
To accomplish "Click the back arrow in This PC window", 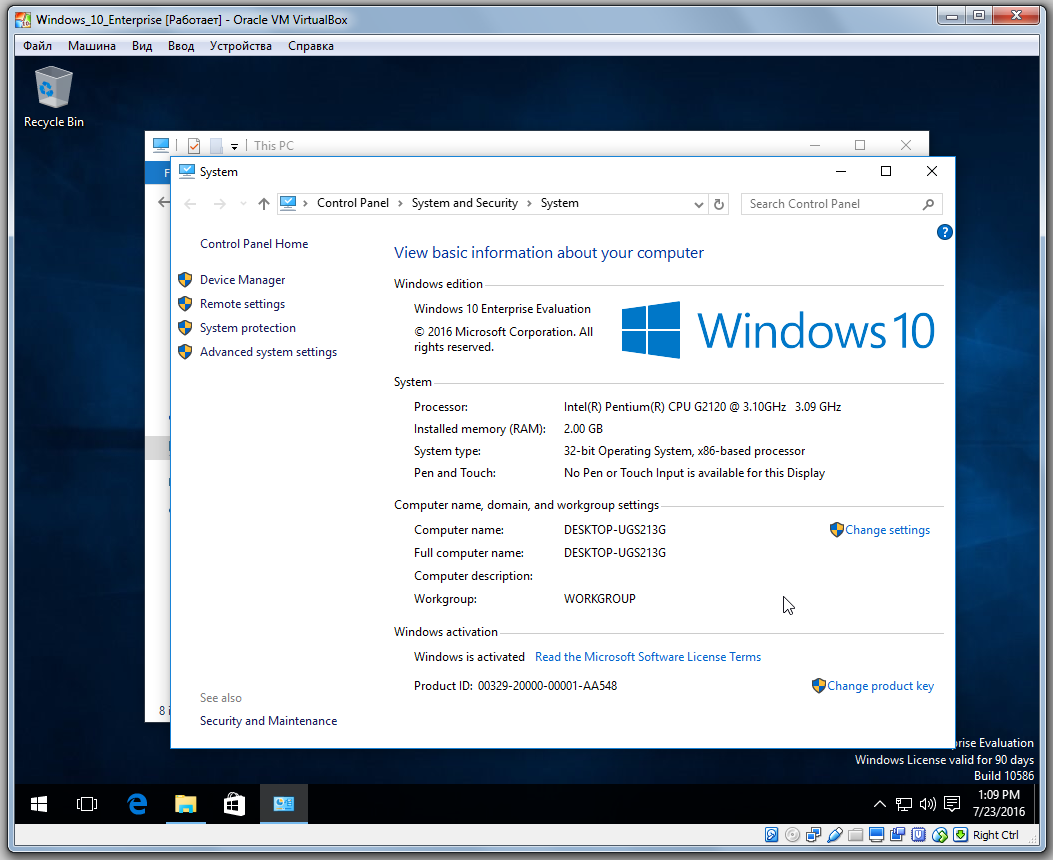I will pos(163,202).
